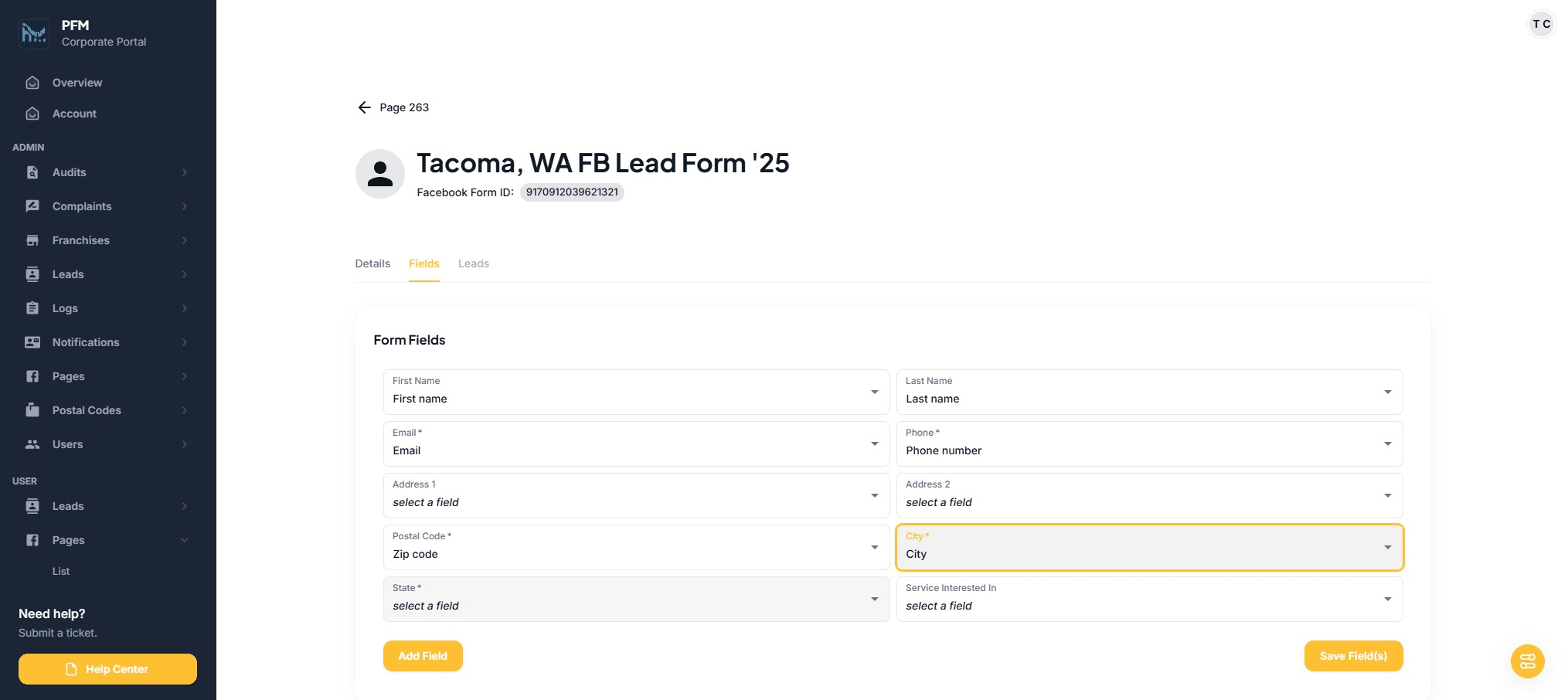Click the Complaints sidebar icon
The image size is (1568, 700).
tap(32, 206)
